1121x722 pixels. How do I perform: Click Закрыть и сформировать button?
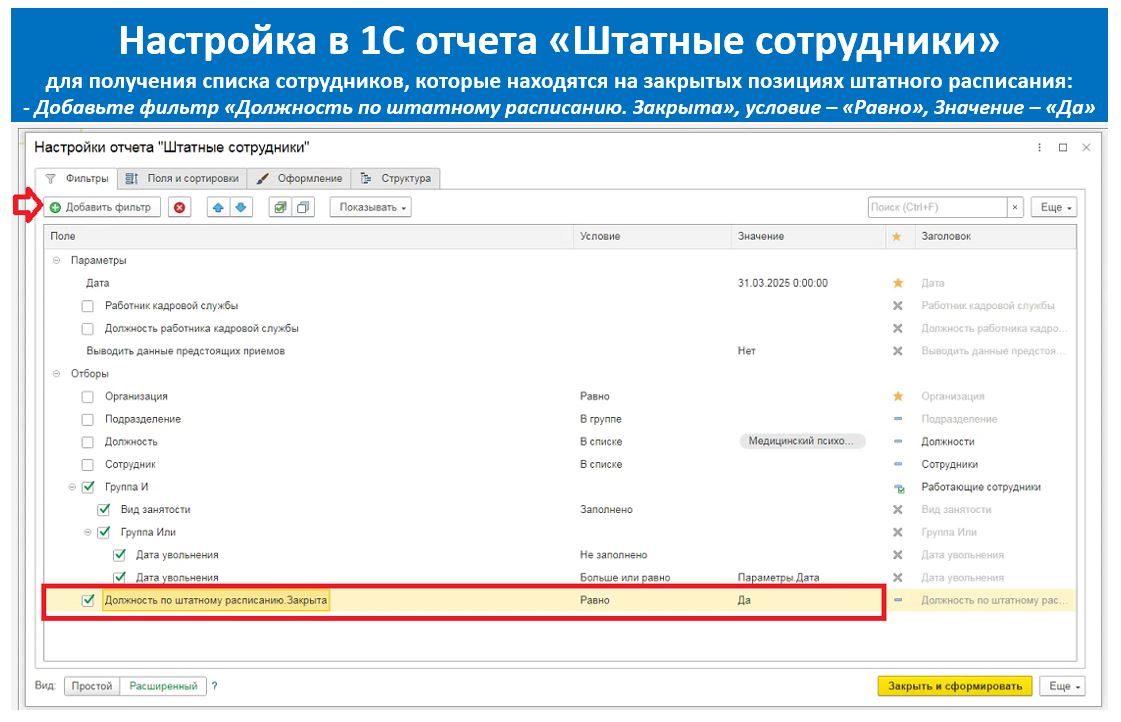(x=955, y=686)
